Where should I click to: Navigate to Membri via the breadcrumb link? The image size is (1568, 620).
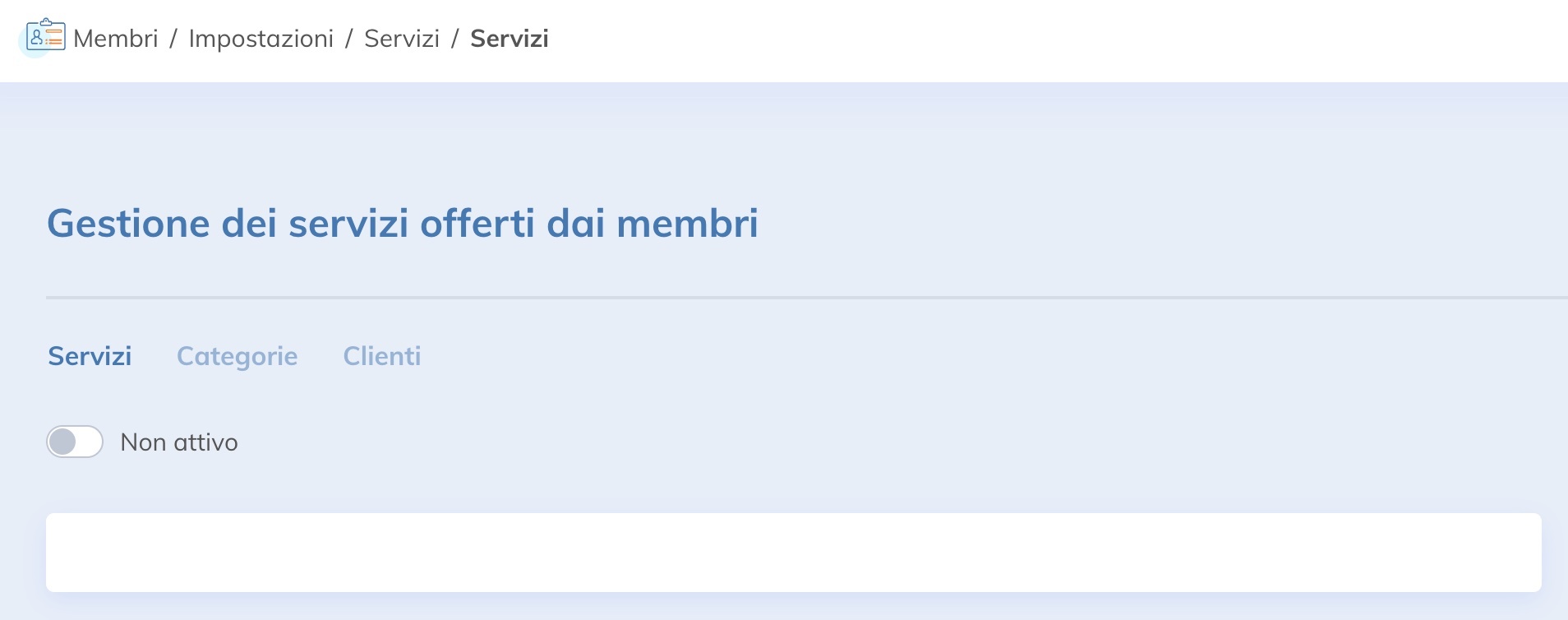(115, 38)
